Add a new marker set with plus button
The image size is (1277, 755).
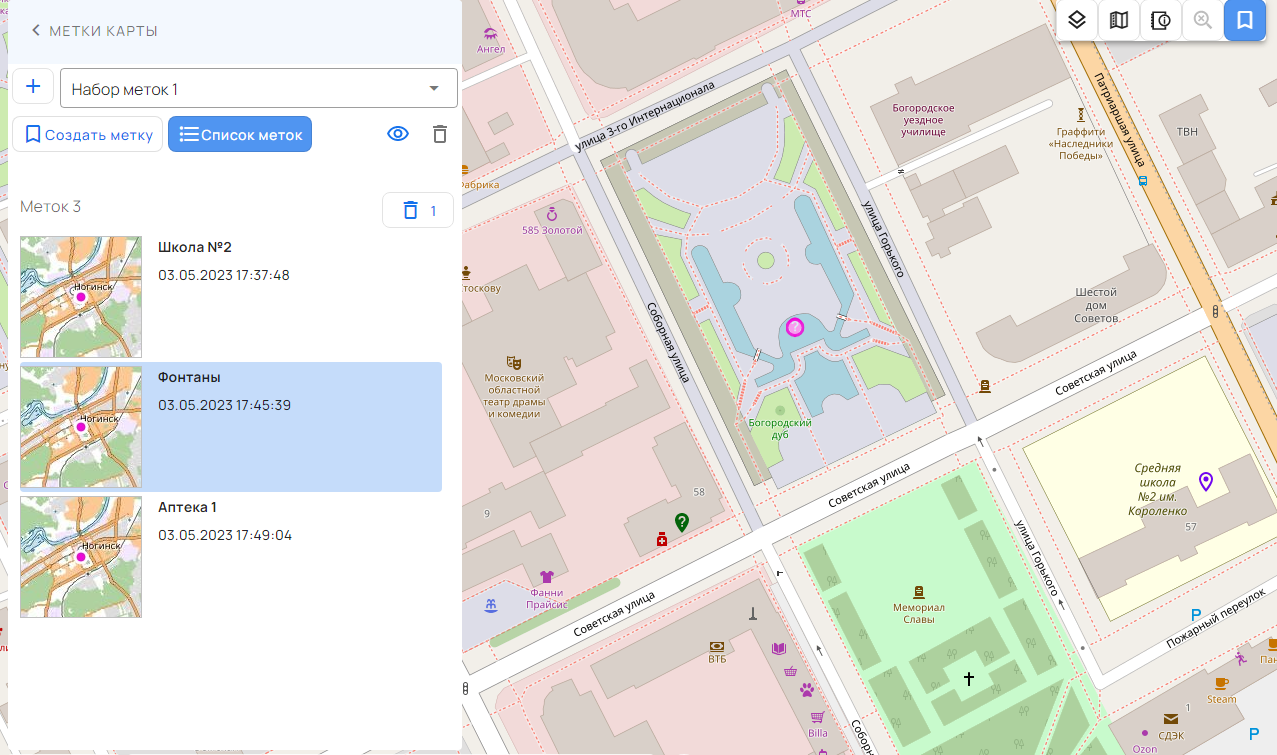click(x=33, y=86)
